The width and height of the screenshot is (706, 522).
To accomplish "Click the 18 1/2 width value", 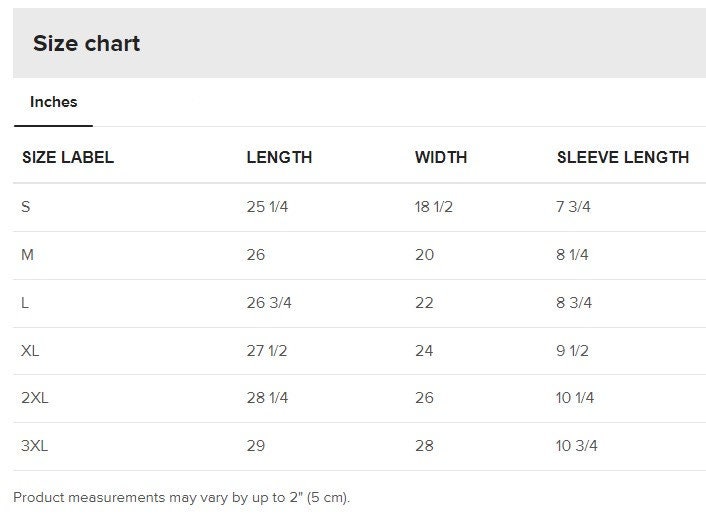I will point(434,207).
